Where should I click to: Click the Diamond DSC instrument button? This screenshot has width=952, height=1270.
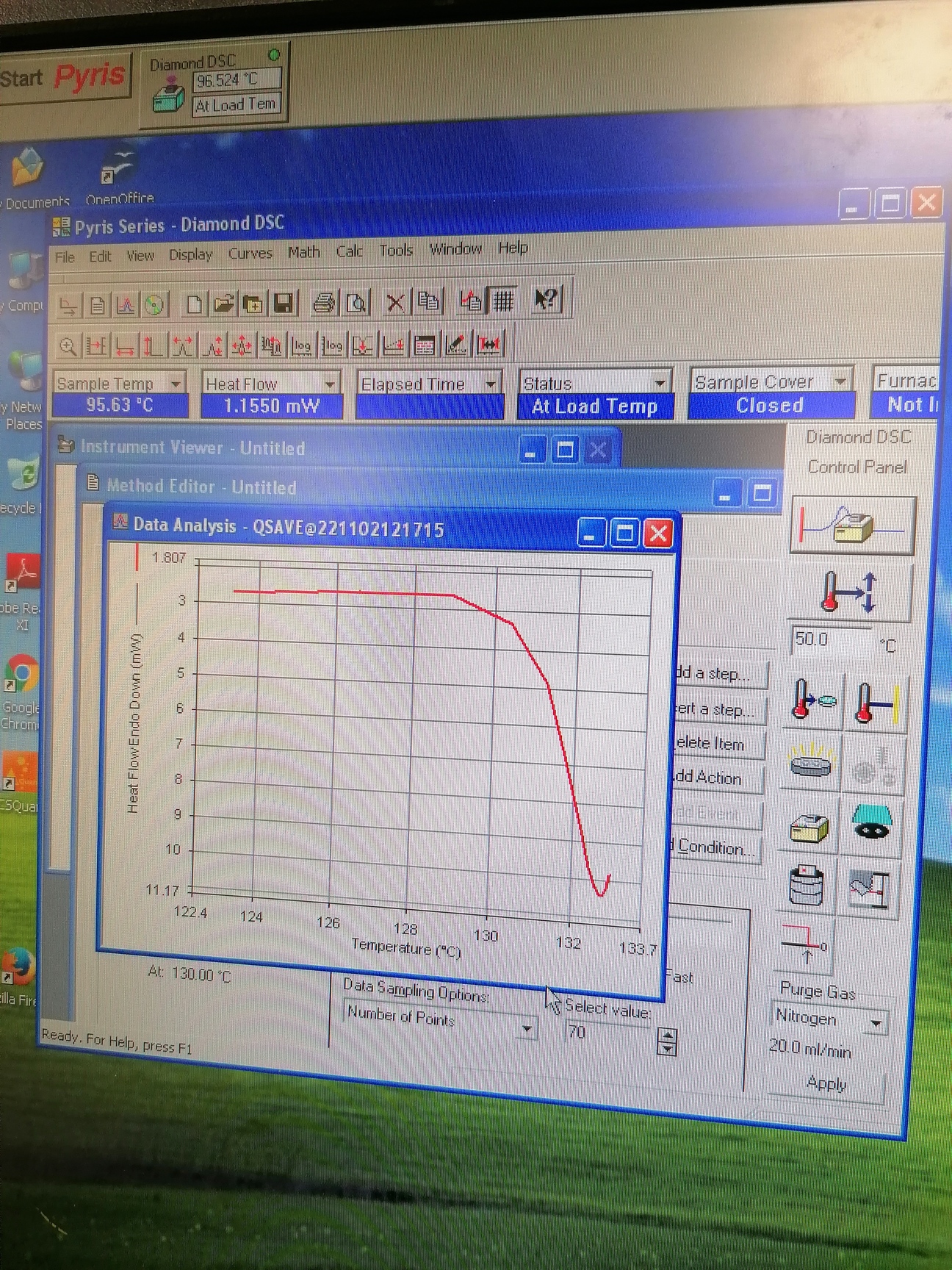[x=214, y=87]
